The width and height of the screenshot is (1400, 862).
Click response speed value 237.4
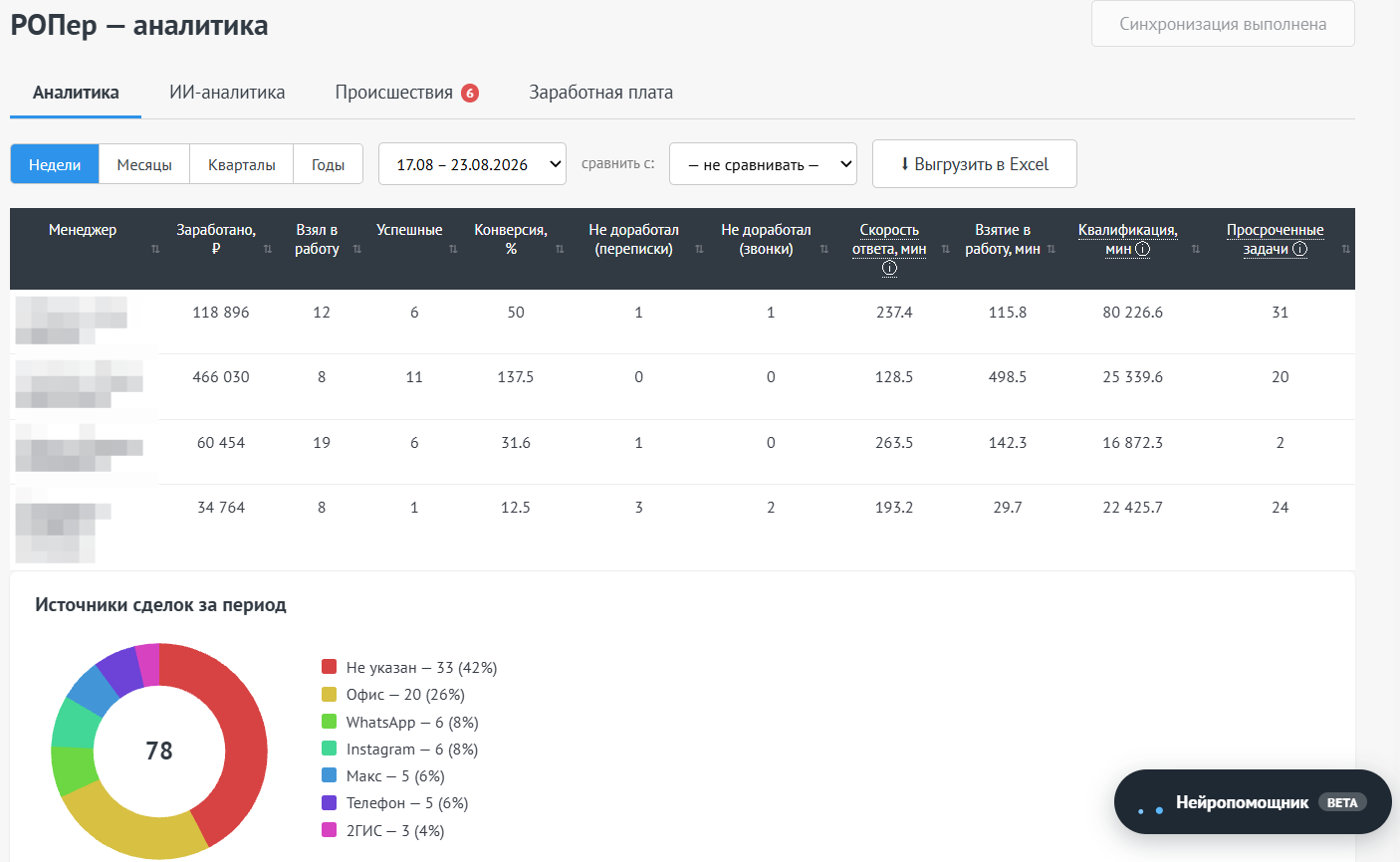coord(894,313)
